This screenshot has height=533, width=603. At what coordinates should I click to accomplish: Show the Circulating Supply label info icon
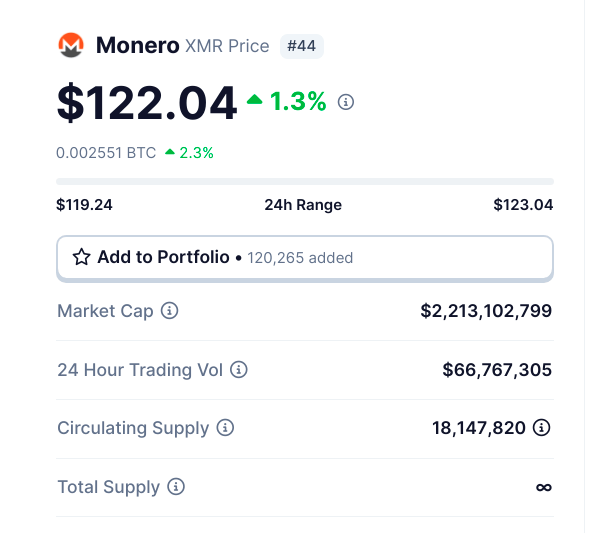[225, 428]
